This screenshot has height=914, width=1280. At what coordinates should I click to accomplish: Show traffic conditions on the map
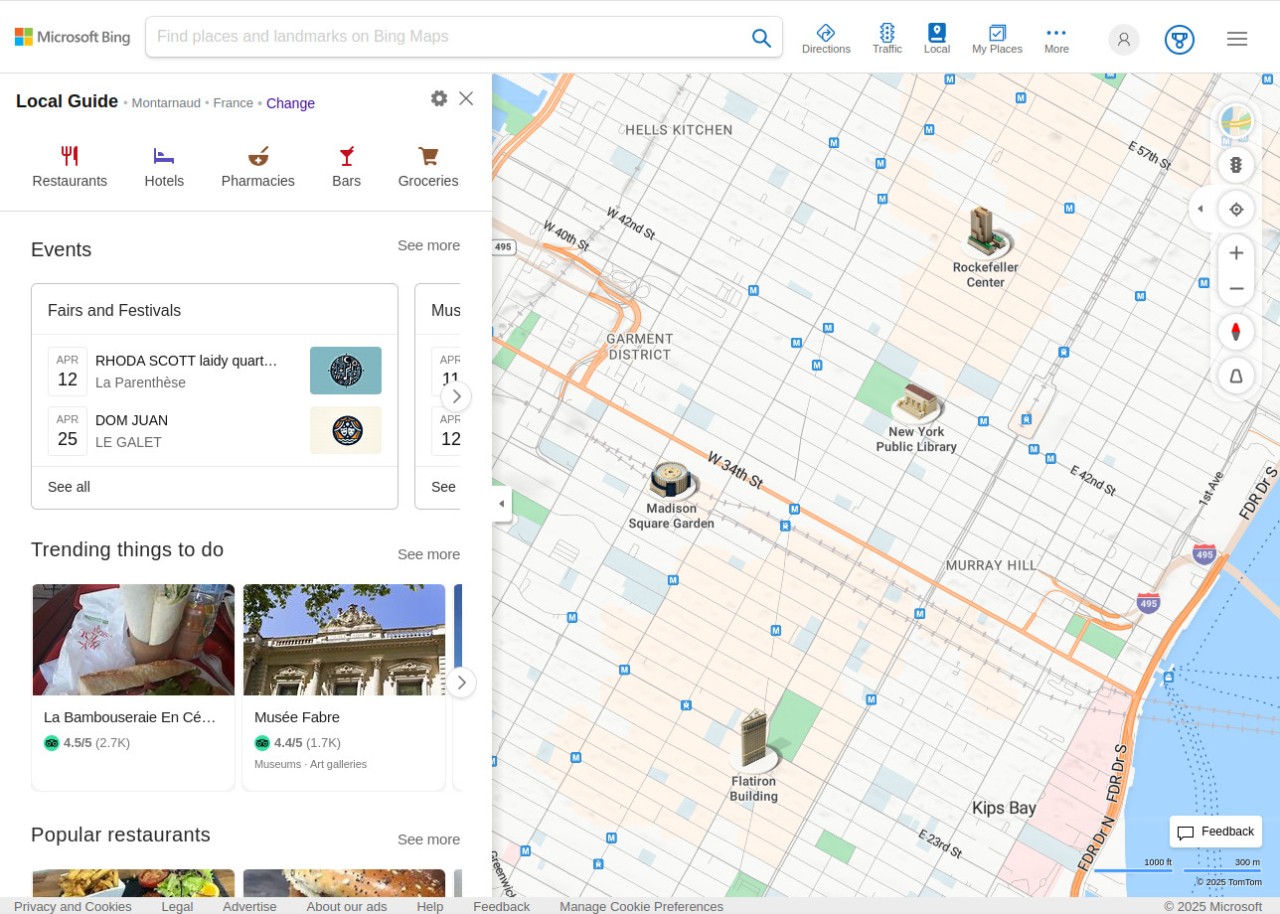887,38
